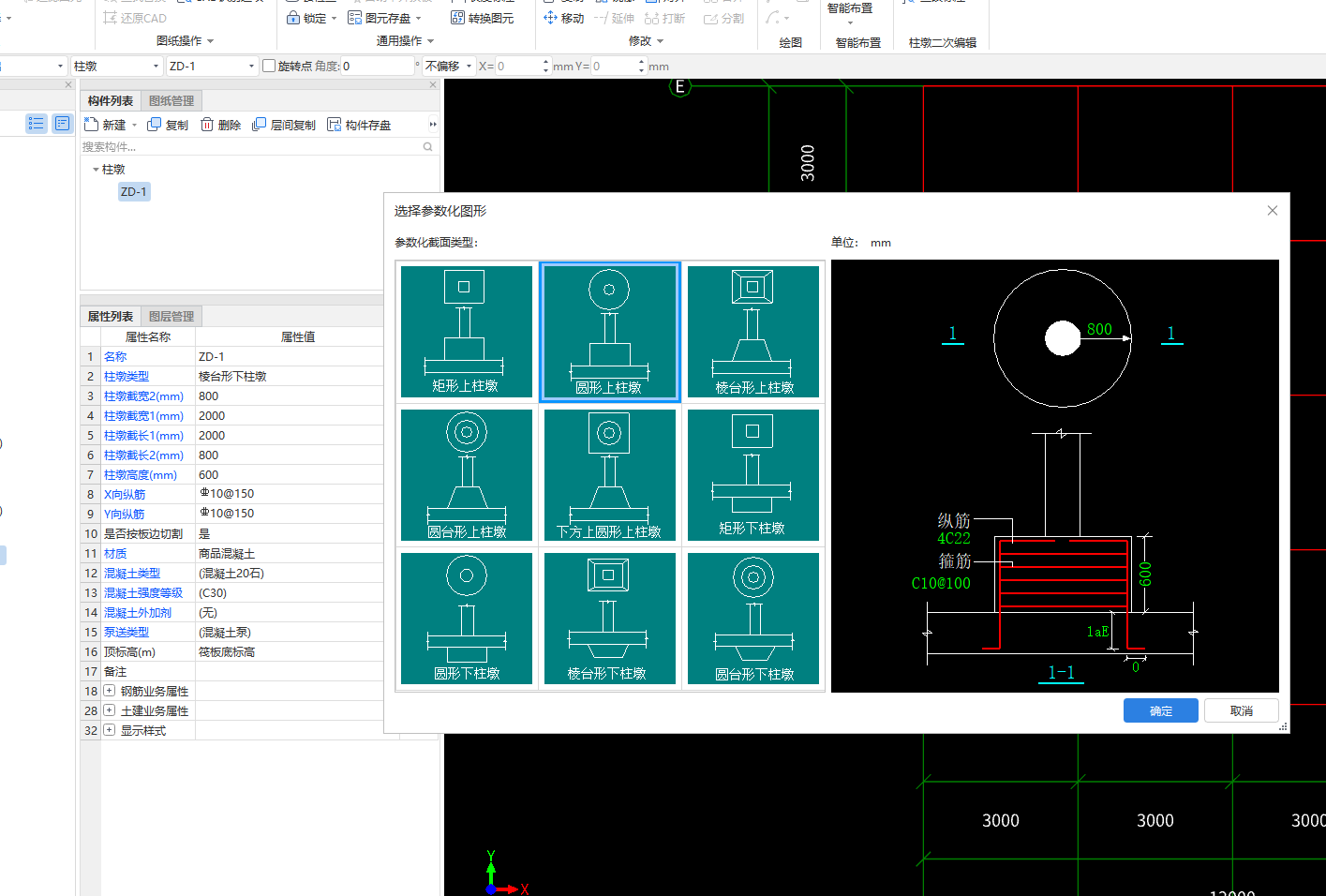Select the 矩形上柱墩 section thumbnail
1326x896 pixels.
coord(466,332)
